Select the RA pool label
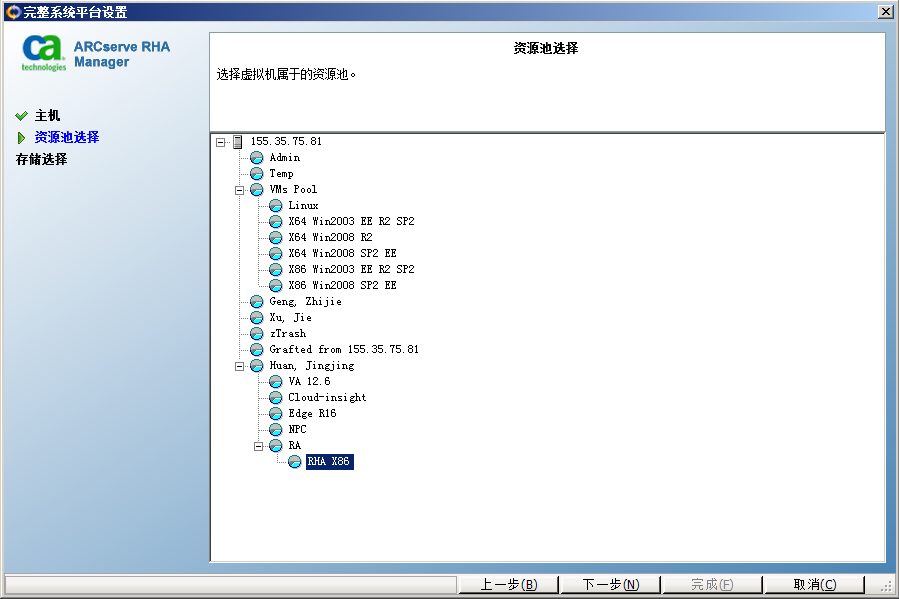899x599 pixels. pos(295,446)
